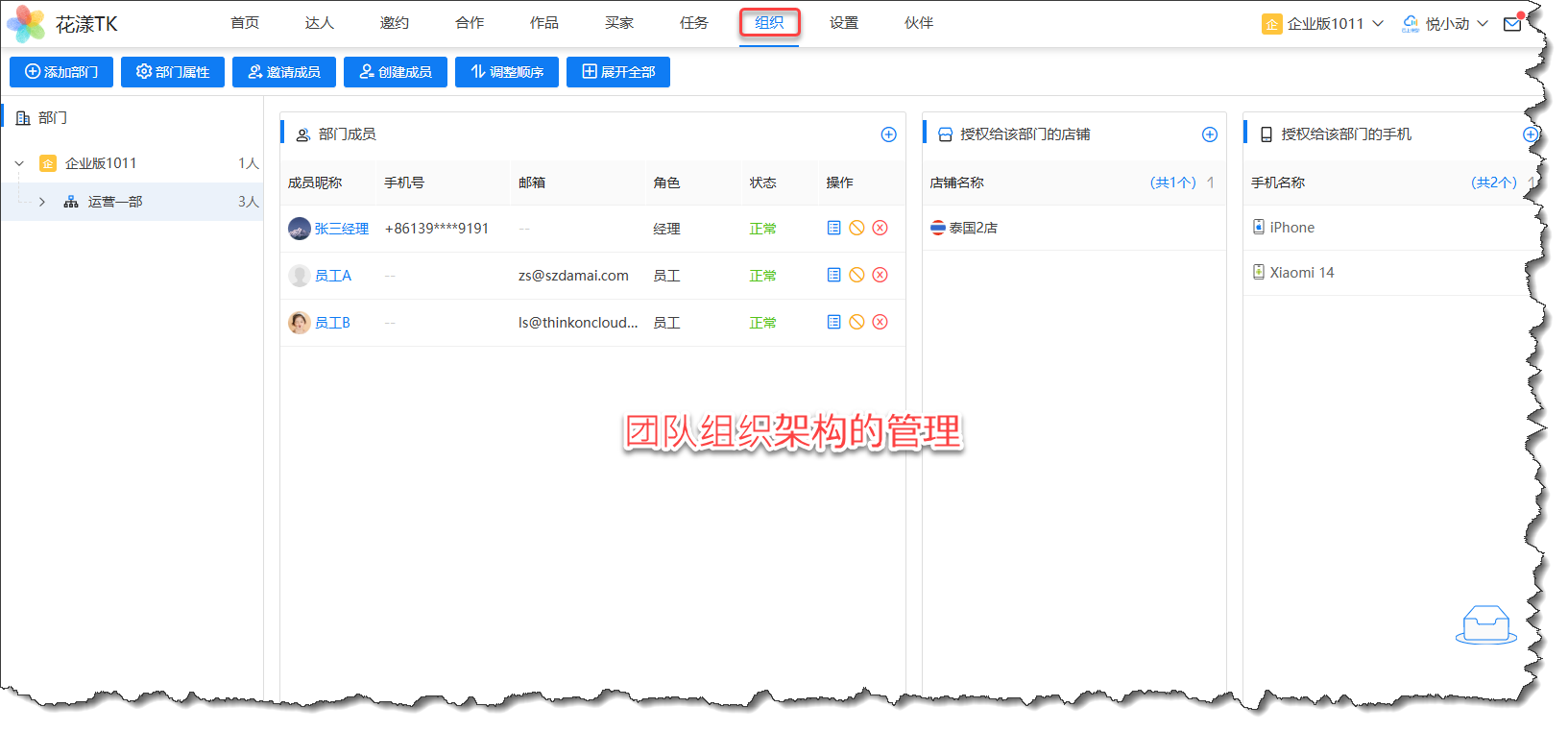1568x731 pixels.
Task: Expand the 运营一部 department node
Action: click(x=42, y=202)
